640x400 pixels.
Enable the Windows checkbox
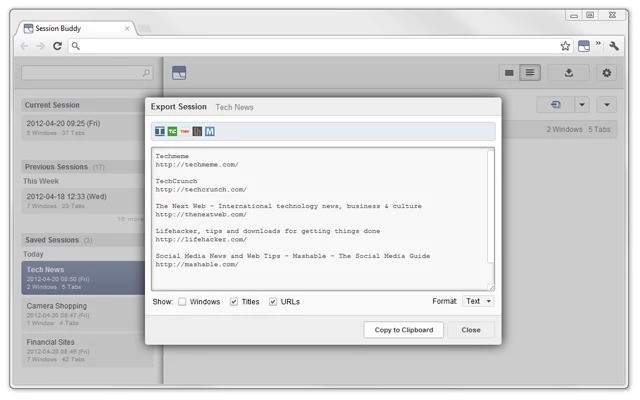[182, 302]
